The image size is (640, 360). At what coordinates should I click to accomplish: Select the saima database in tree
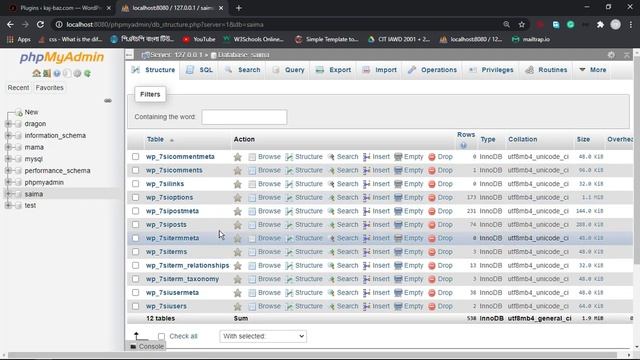(33, 194)
